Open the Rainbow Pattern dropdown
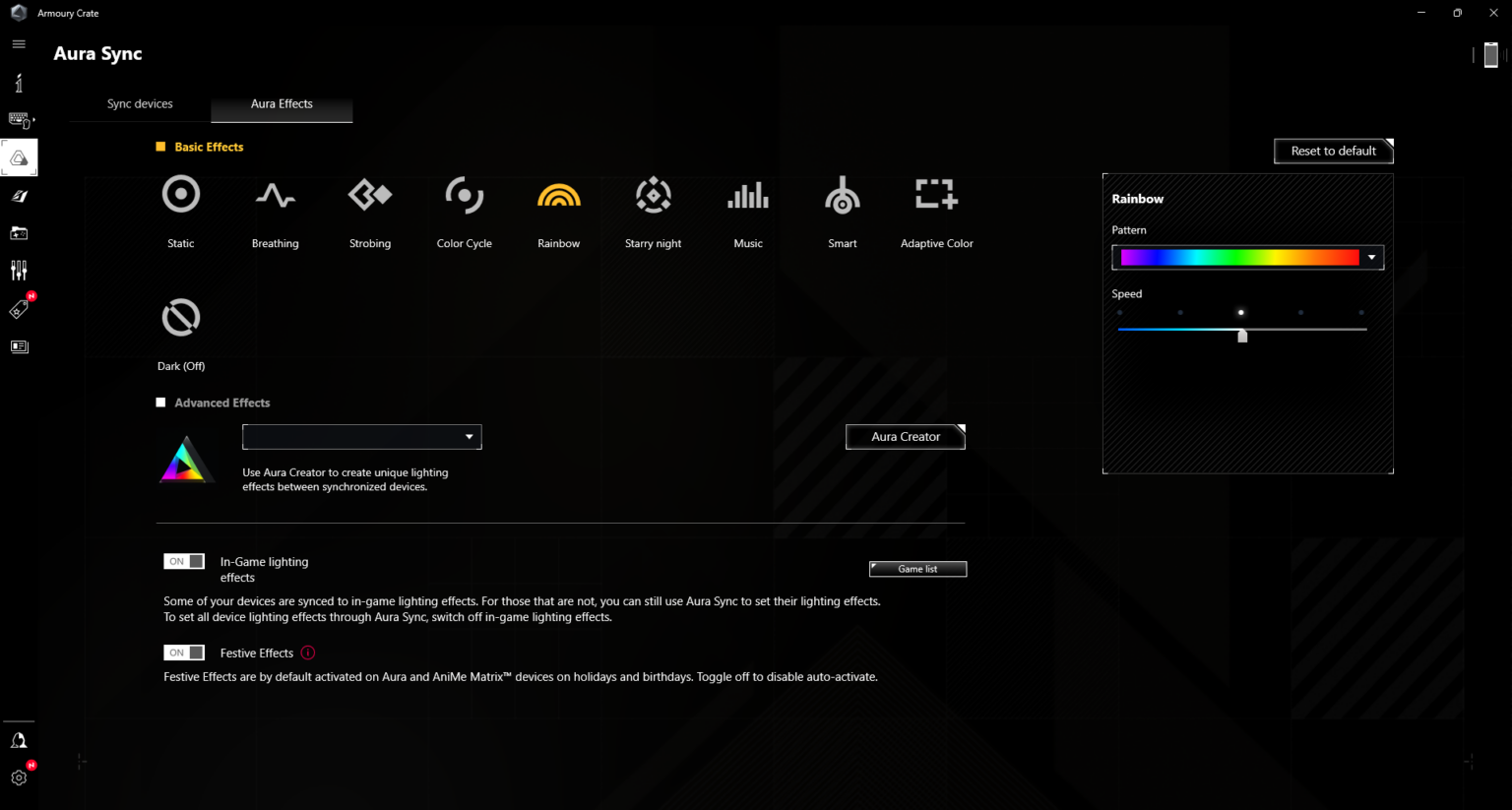Image resolution: width=1512 pixels, height=810 pixels. (x=1370, y=257)
